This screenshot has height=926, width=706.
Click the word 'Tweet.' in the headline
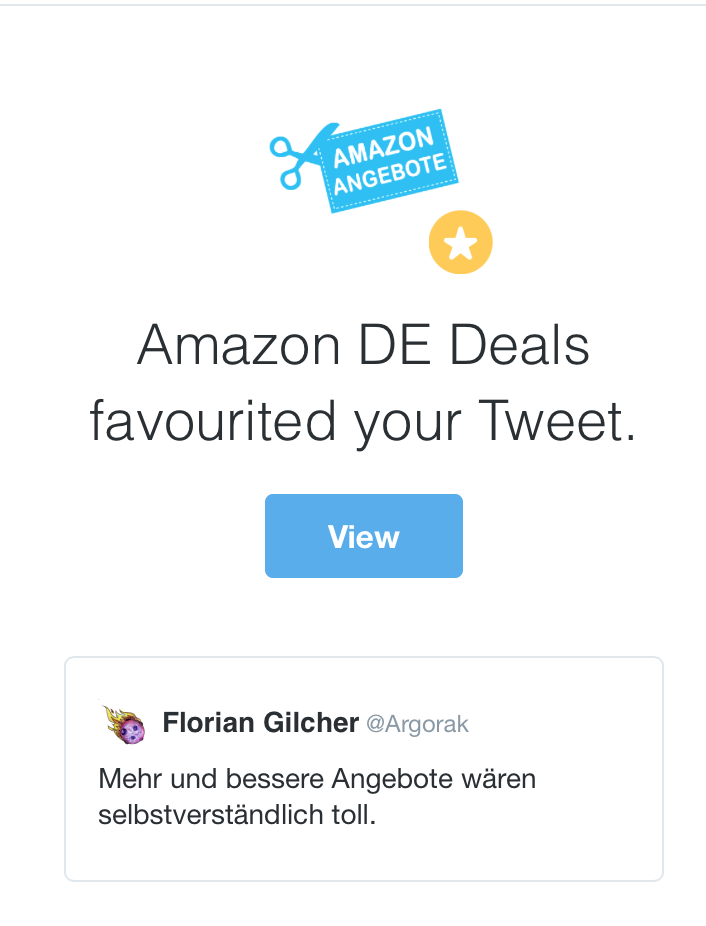[557, 420]
